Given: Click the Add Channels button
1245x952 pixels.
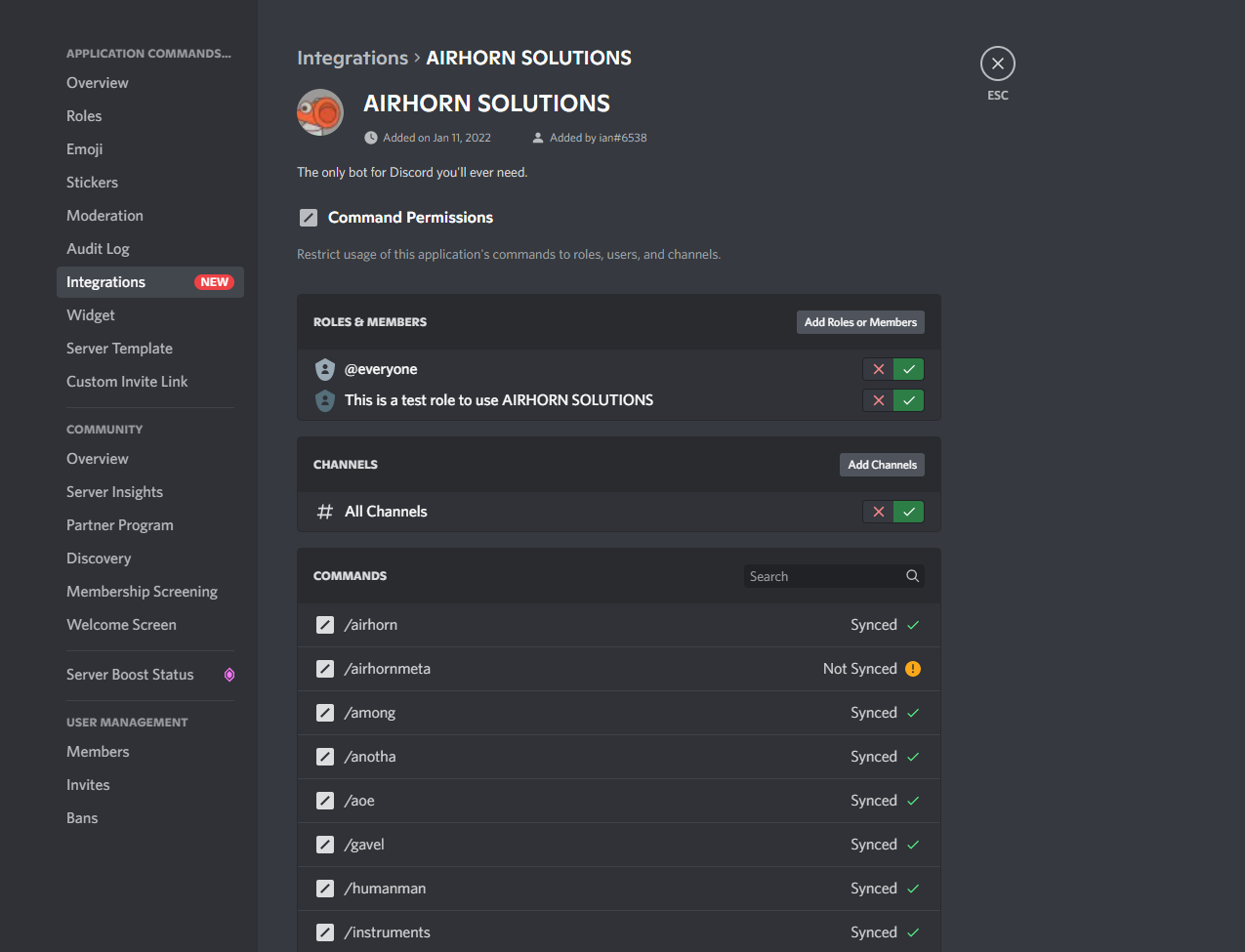Looking at the screenshot, I should (882, 465).
